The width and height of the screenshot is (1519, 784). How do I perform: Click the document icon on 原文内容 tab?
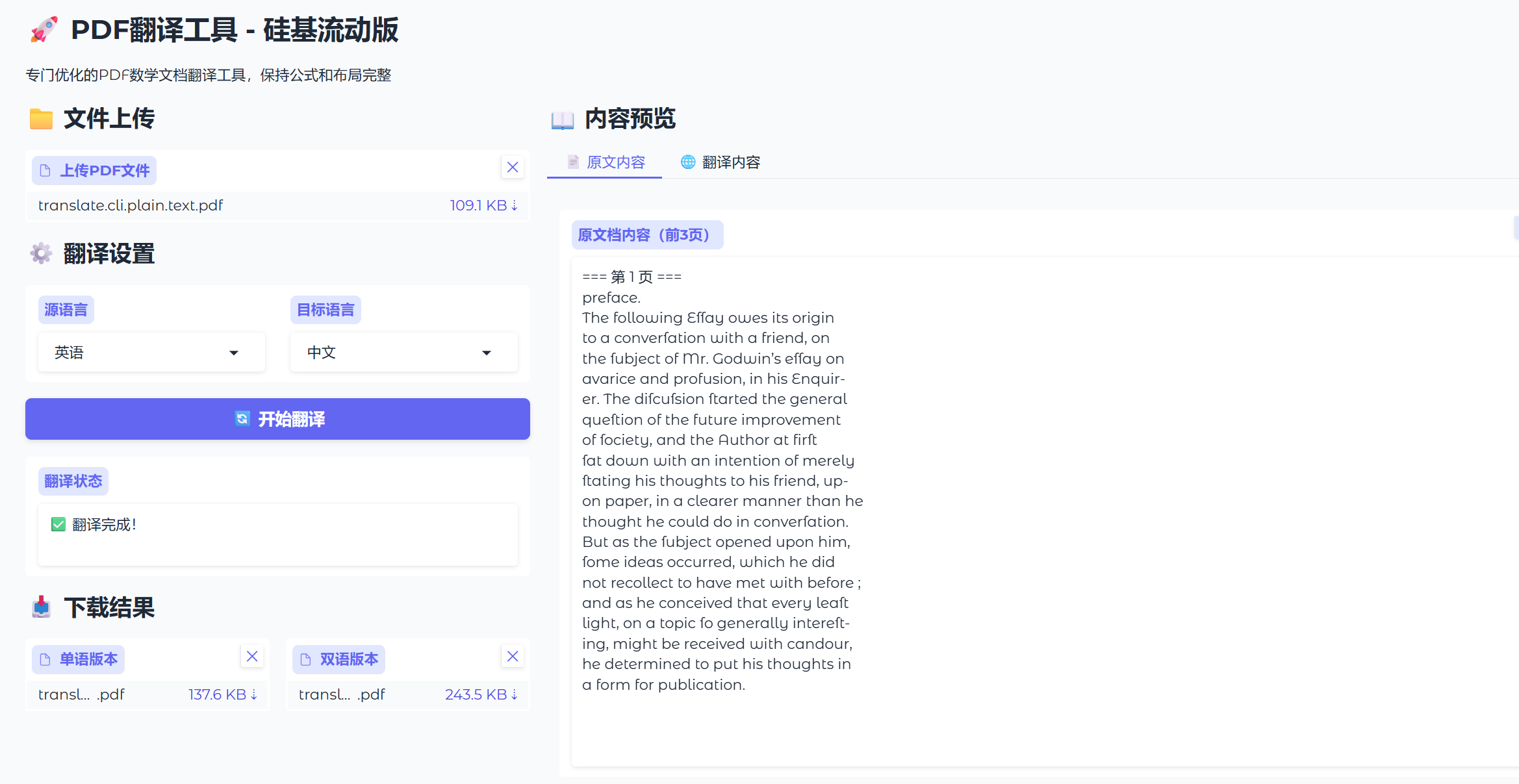(x=572, y=162)
